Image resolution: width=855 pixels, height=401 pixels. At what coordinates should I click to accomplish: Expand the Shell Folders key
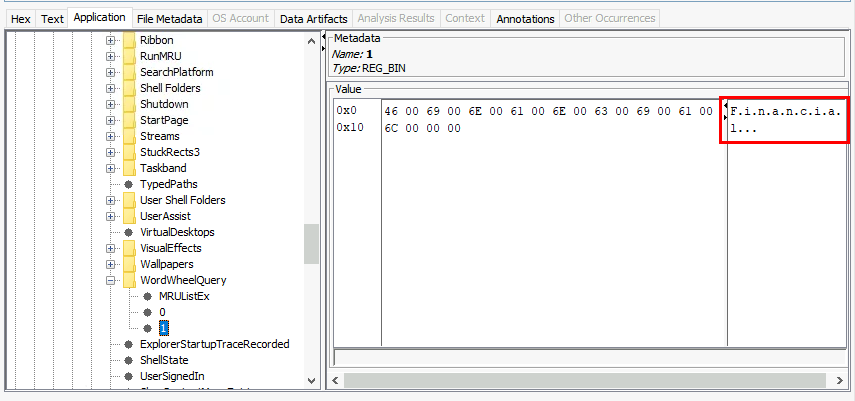[x=111, y=88]
